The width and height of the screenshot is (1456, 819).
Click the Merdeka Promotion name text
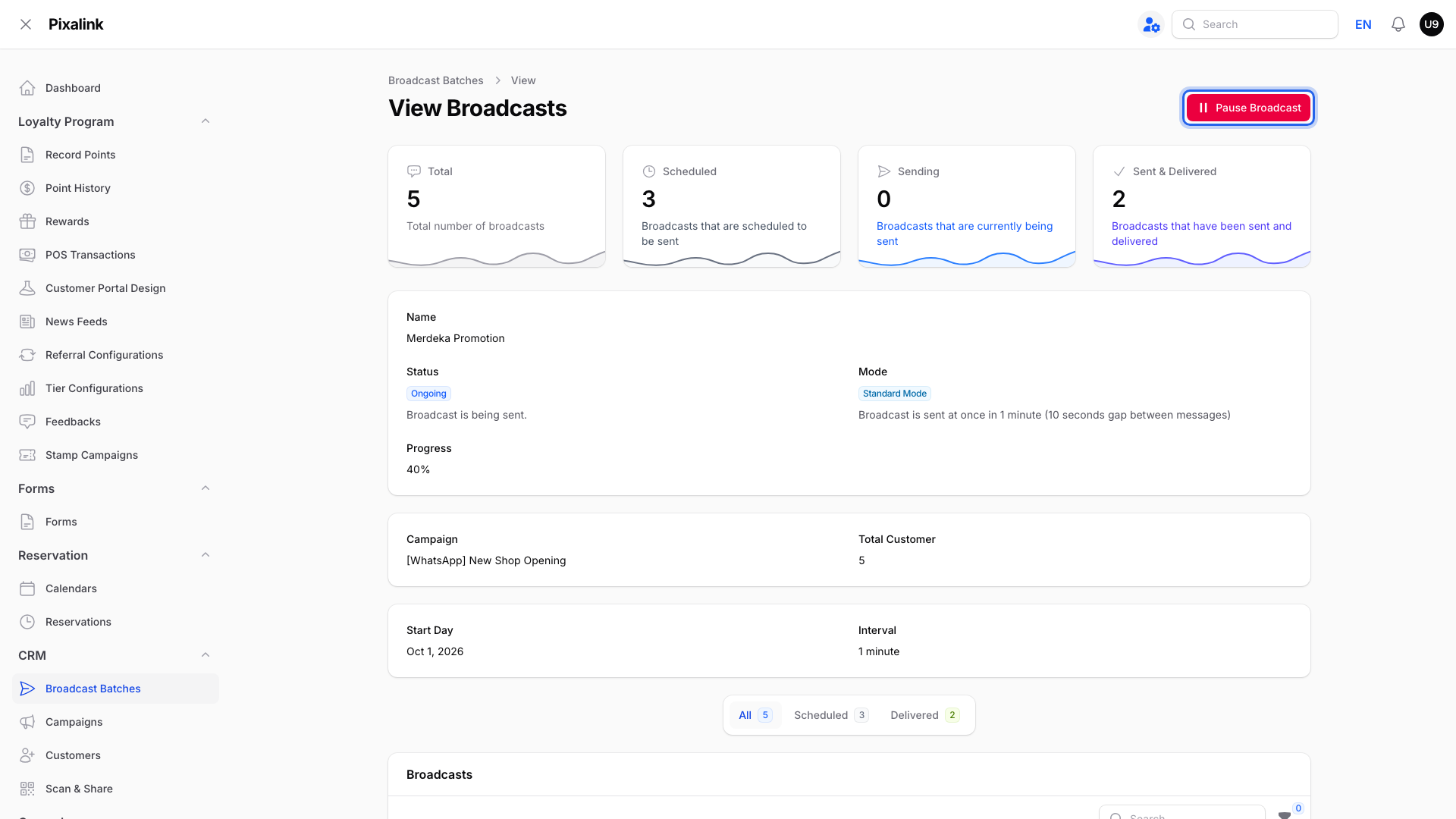coord(455,338)
